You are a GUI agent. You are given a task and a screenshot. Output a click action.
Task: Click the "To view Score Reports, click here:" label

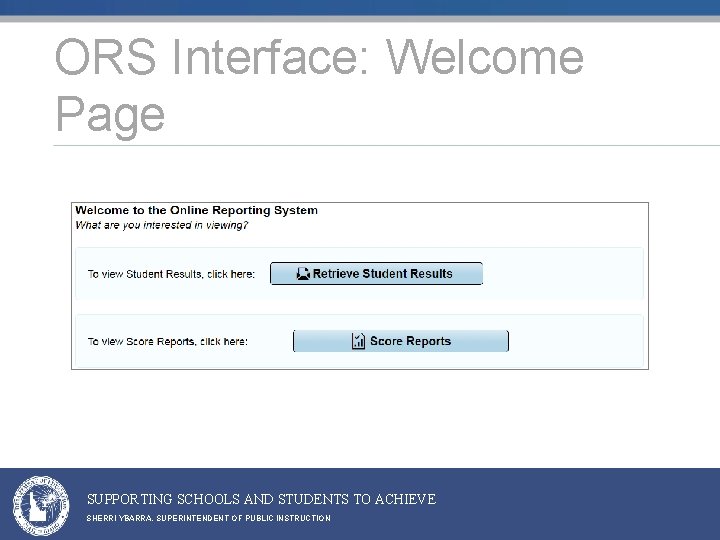(x=168, y=342)
